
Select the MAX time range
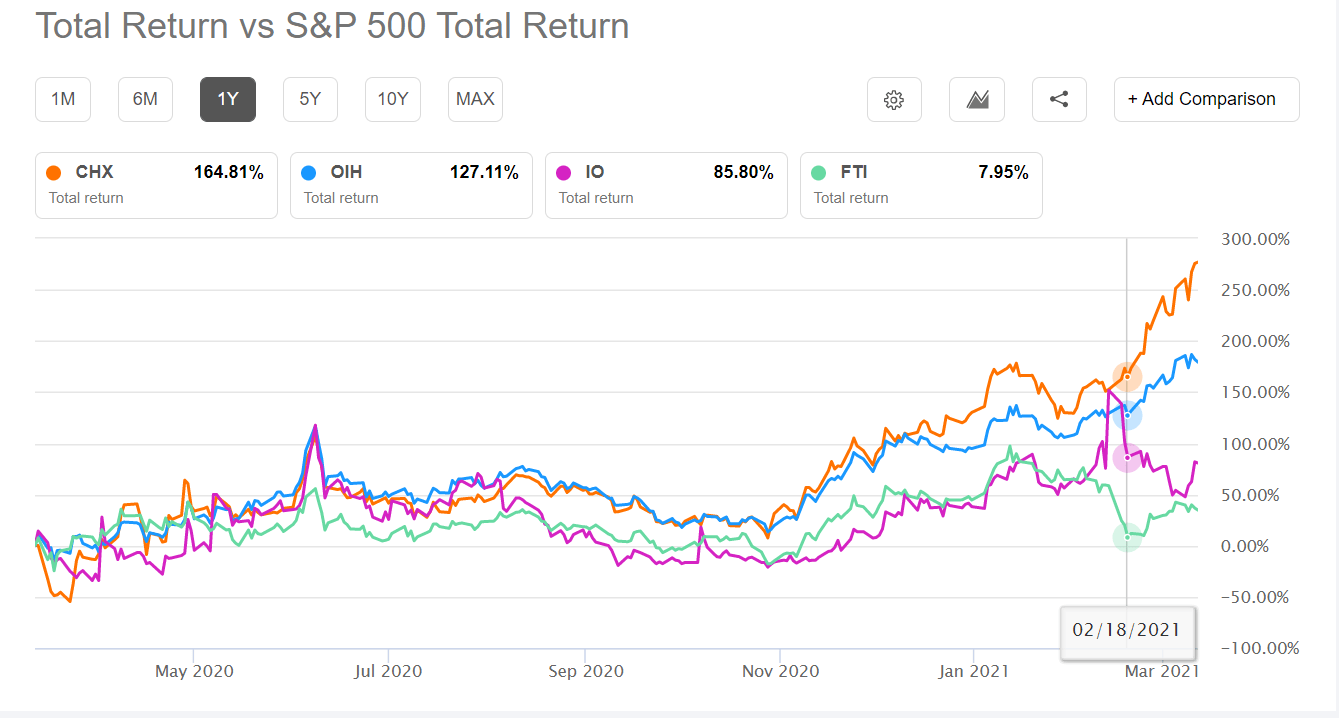475,99
